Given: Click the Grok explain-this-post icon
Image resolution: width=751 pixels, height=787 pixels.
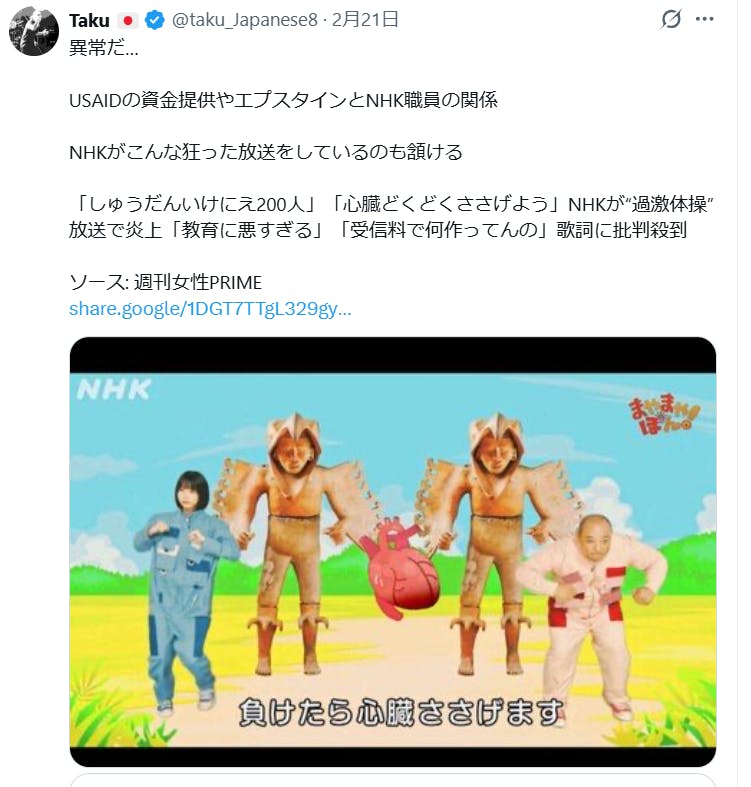Looking at the screenshot, I should (x=671, y=20).
